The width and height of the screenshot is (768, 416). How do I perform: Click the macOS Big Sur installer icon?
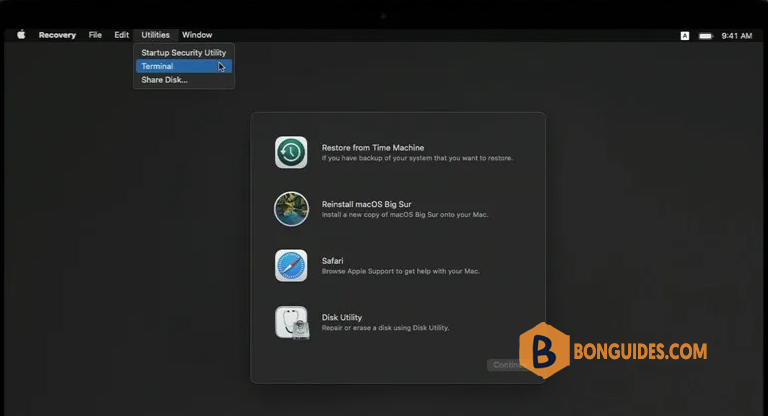pos(291,209)
